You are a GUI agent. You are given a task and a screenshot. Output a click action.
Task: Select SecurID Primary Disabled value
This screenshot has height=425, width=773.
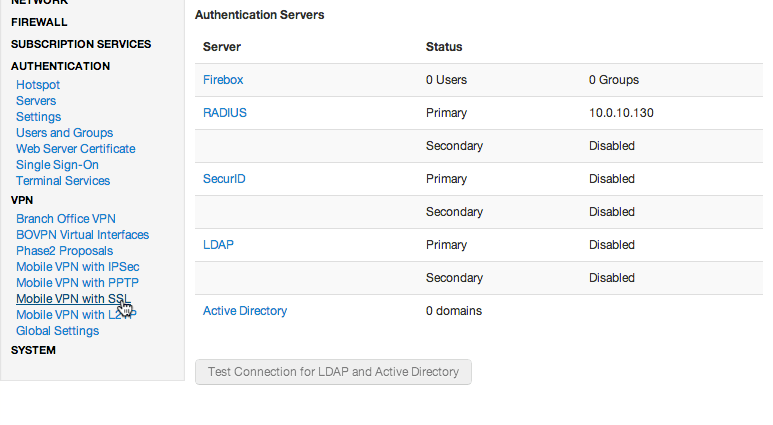[x=611, y=179]
